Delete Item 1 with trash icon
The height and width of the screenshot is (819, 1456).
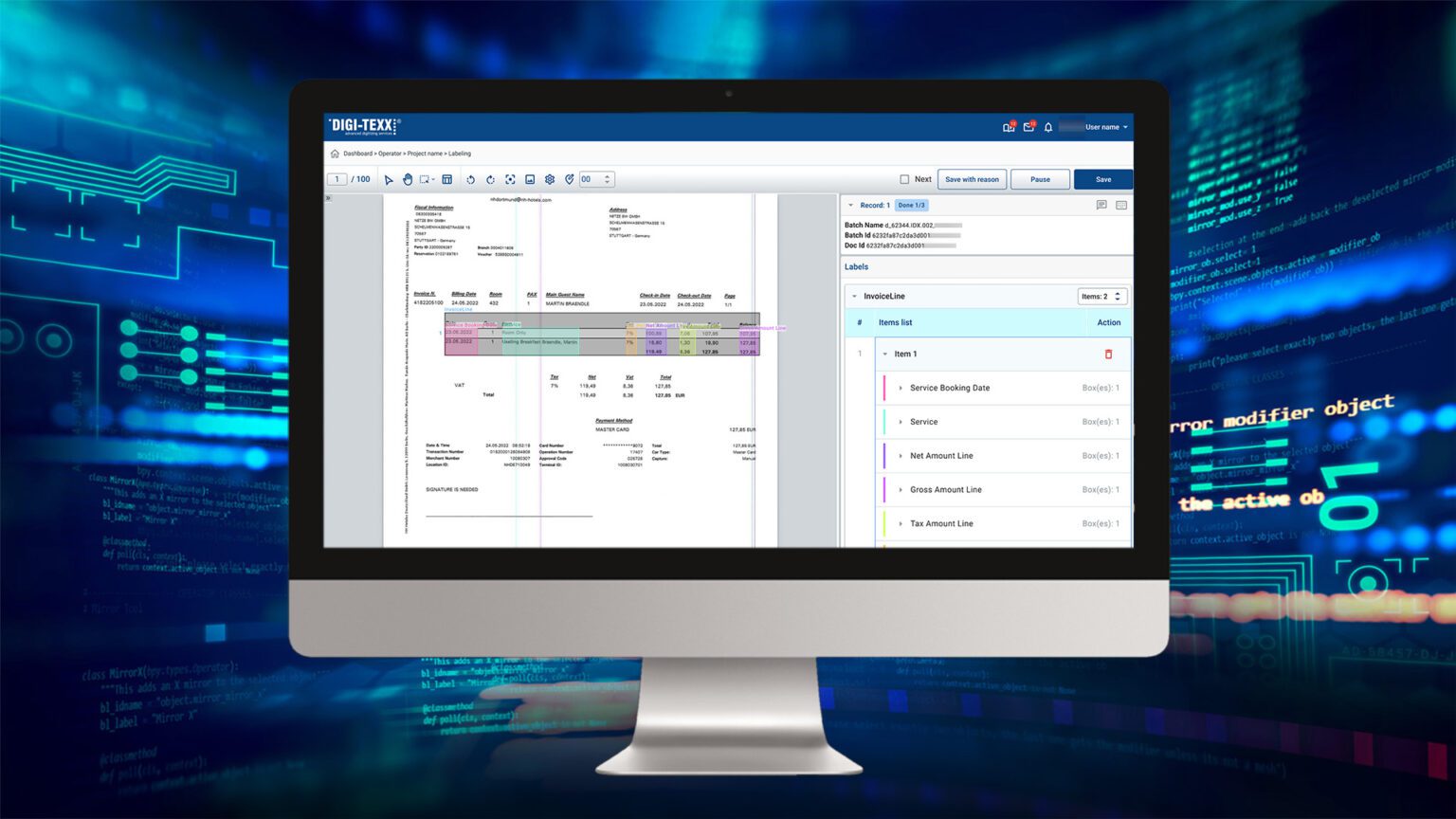[1108, 355]
